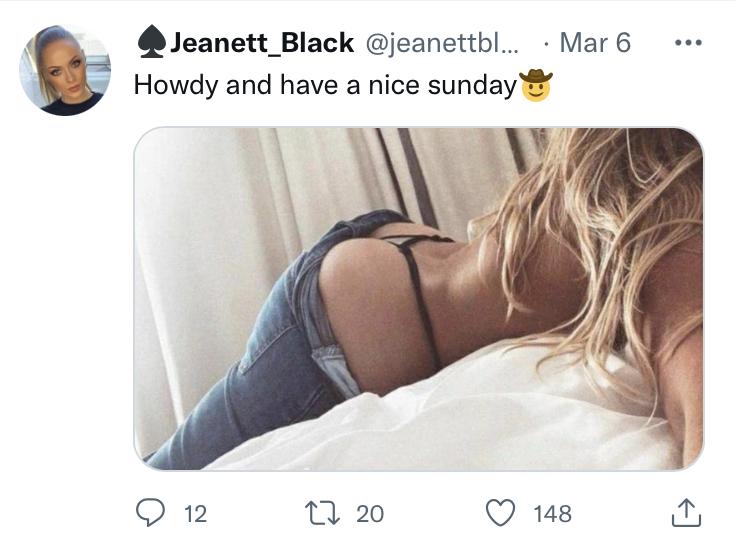Open the attached photo in the tweet
737x553 pixels.
(418, 299)
